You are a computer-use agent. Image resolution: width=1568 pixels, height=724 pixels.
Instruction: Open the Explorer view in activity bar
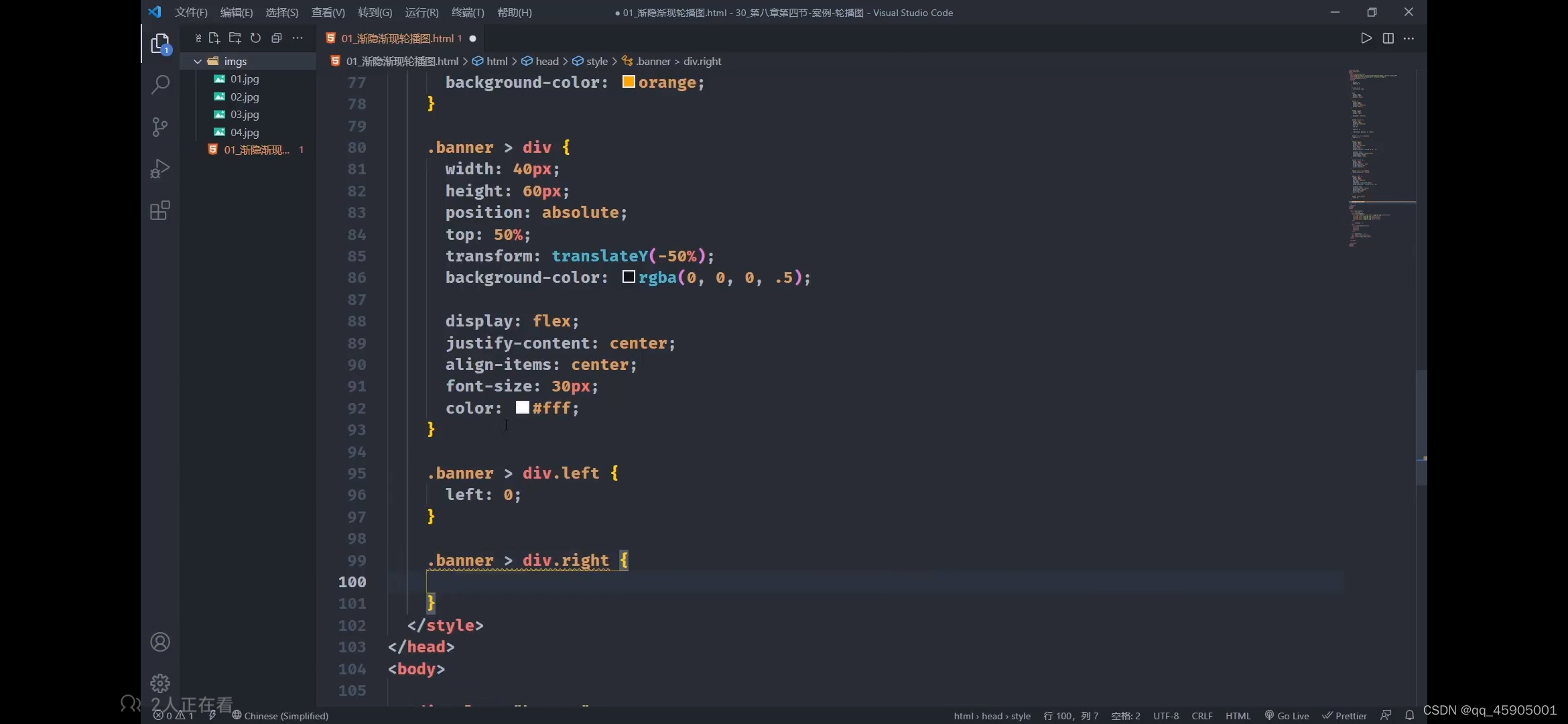click(x=160, y=44)
